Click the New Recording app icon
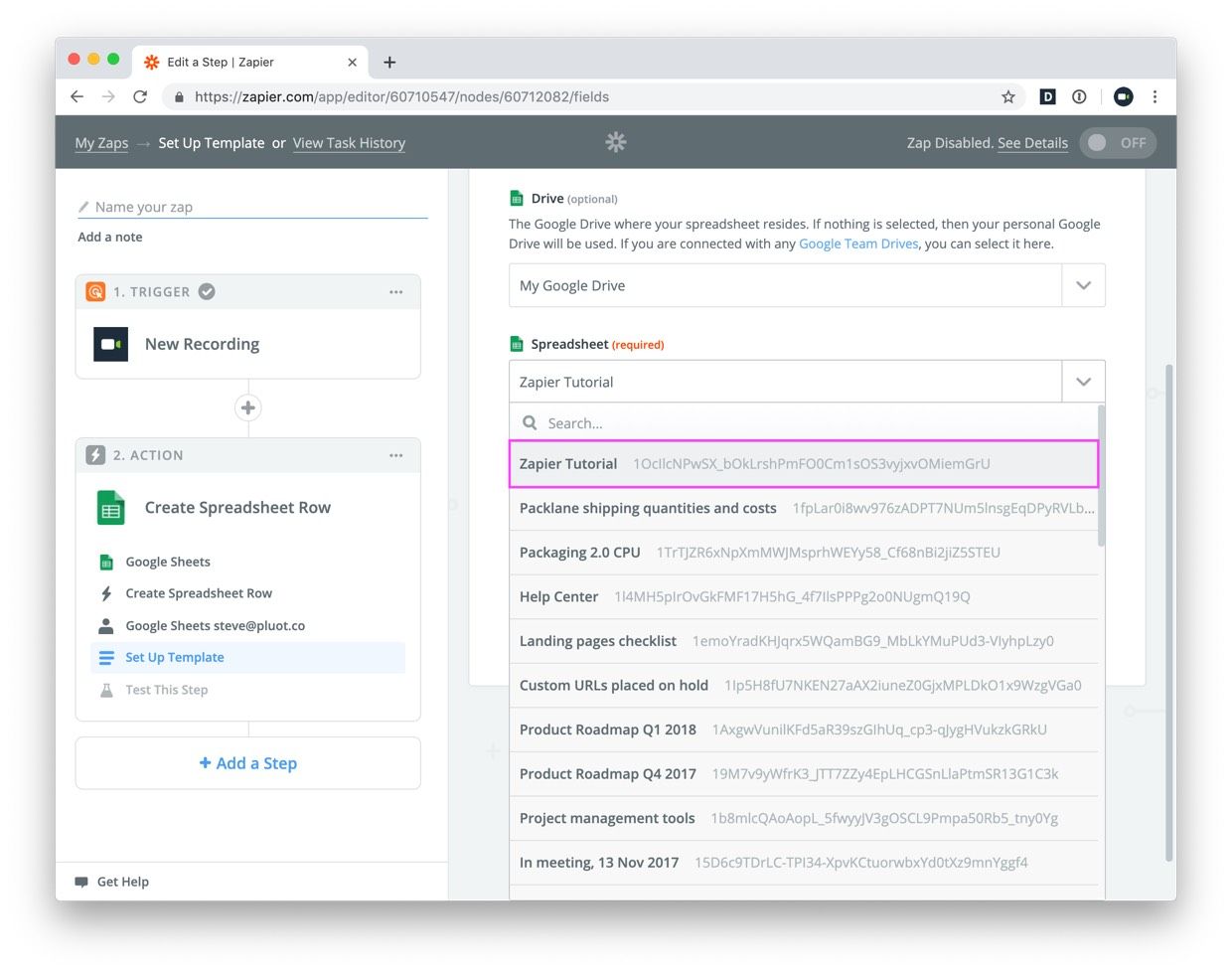This screenshot has width=1232, height=974. (x=111, y=344)
